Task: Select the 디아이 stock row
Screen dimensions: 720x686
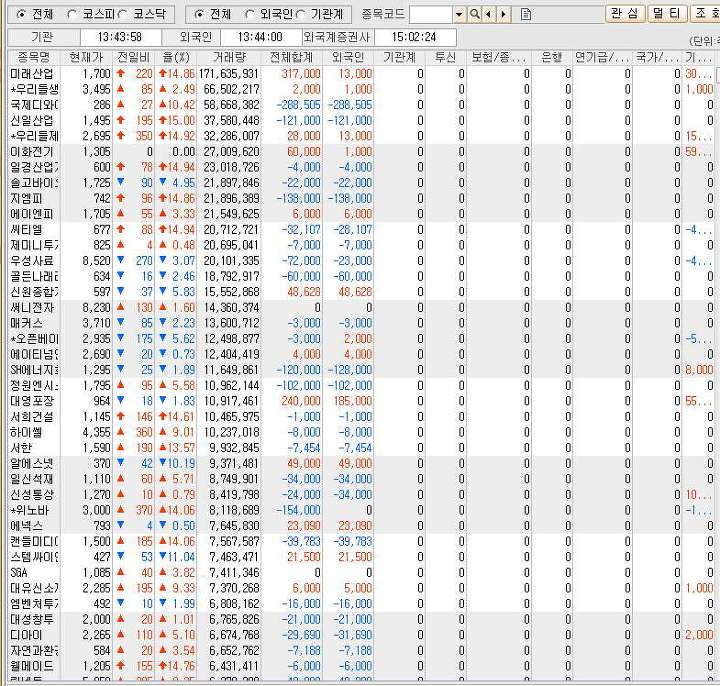Action: (x=361, y=635)
